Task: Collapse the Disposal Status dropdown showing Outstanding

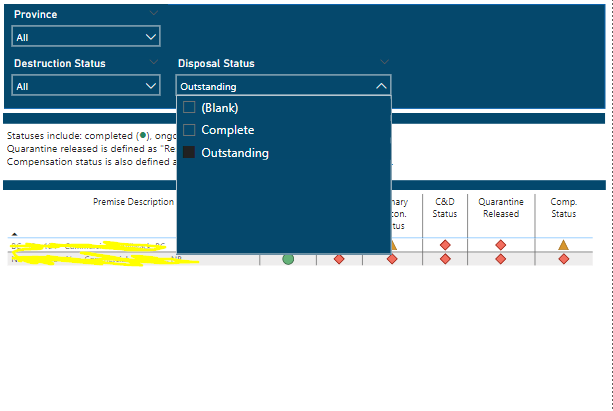Action: pyautogui.click(x=283, y=85)
